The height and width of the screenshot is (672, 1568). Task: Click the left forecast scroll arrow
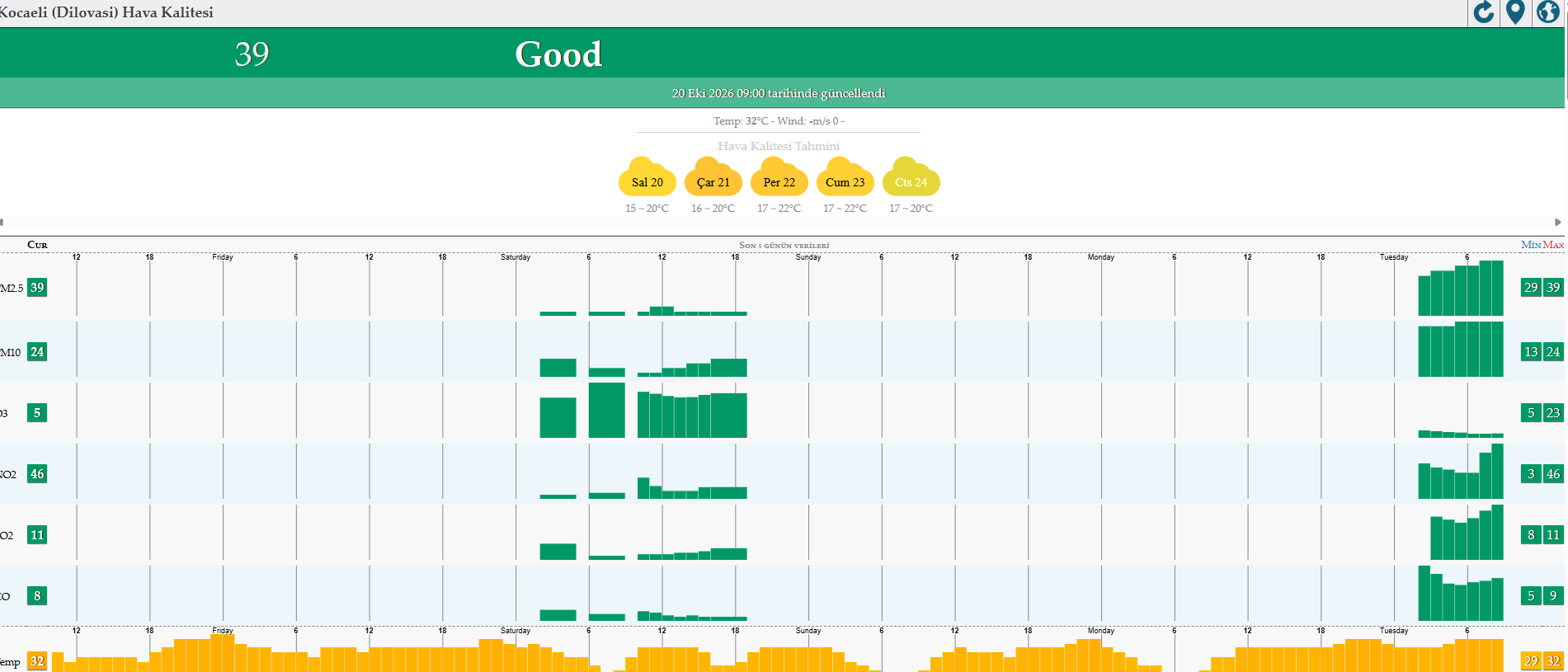coord(2,222)
